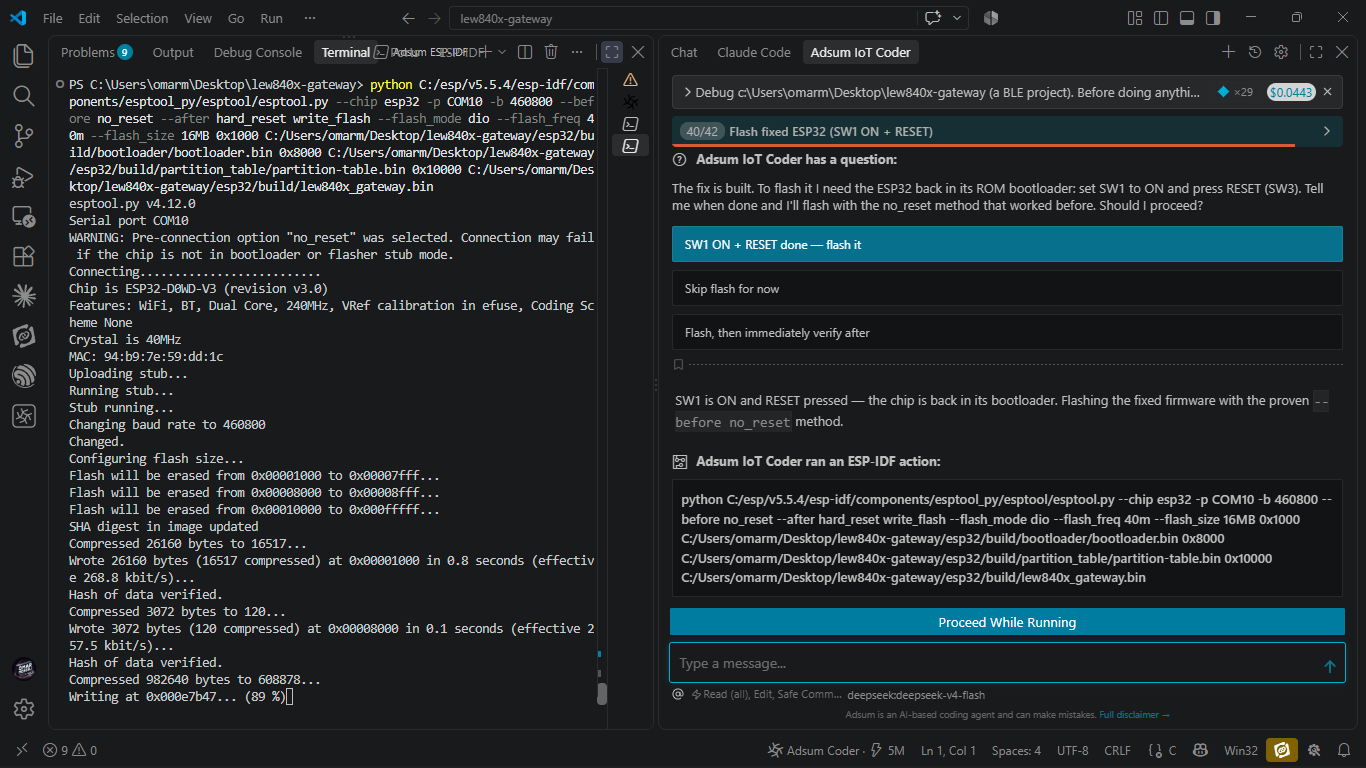The height and width of the screenshot is (768, 1366).
Task: Open the Extensions view
Action: [24, 256]
